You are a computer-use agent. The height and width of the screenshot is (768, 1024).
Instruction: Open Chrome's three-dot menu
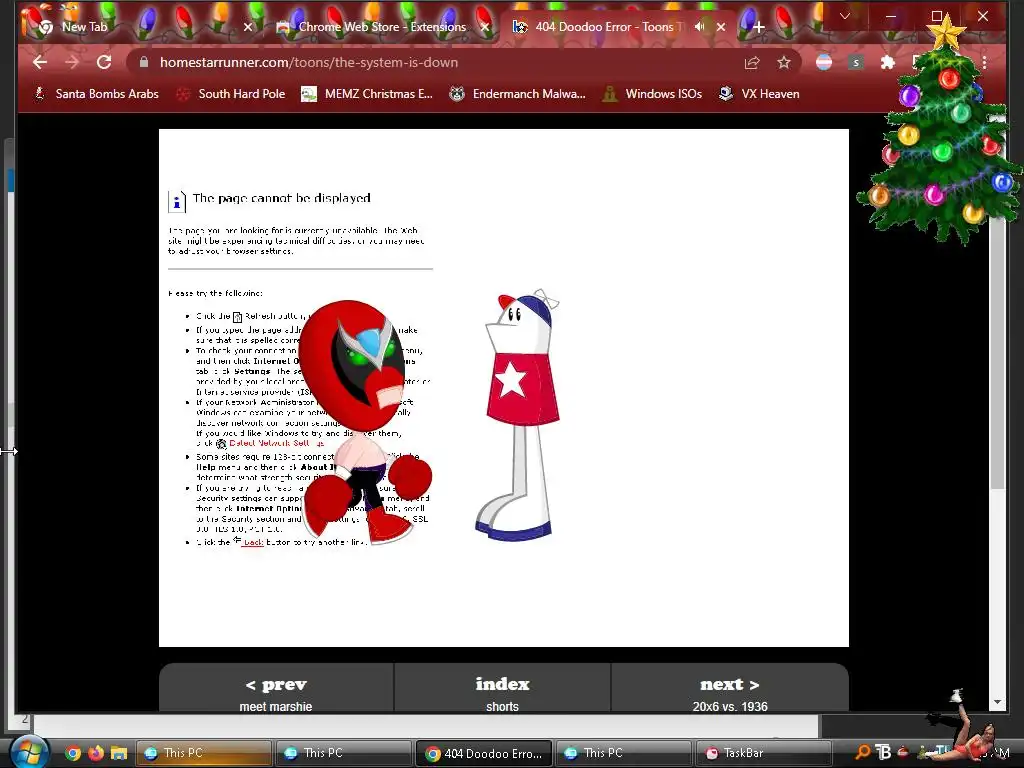click(x=984, y=63)
